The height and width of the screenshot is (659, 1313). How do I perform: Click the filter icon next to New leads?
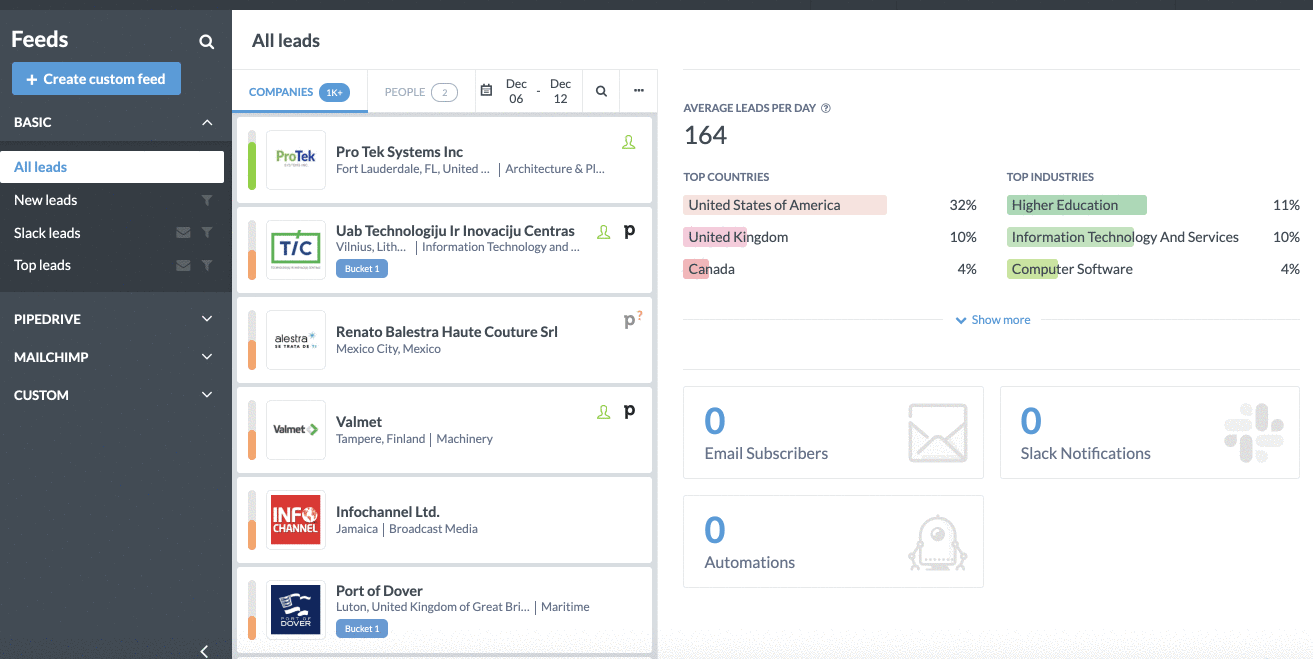(207, 200)
